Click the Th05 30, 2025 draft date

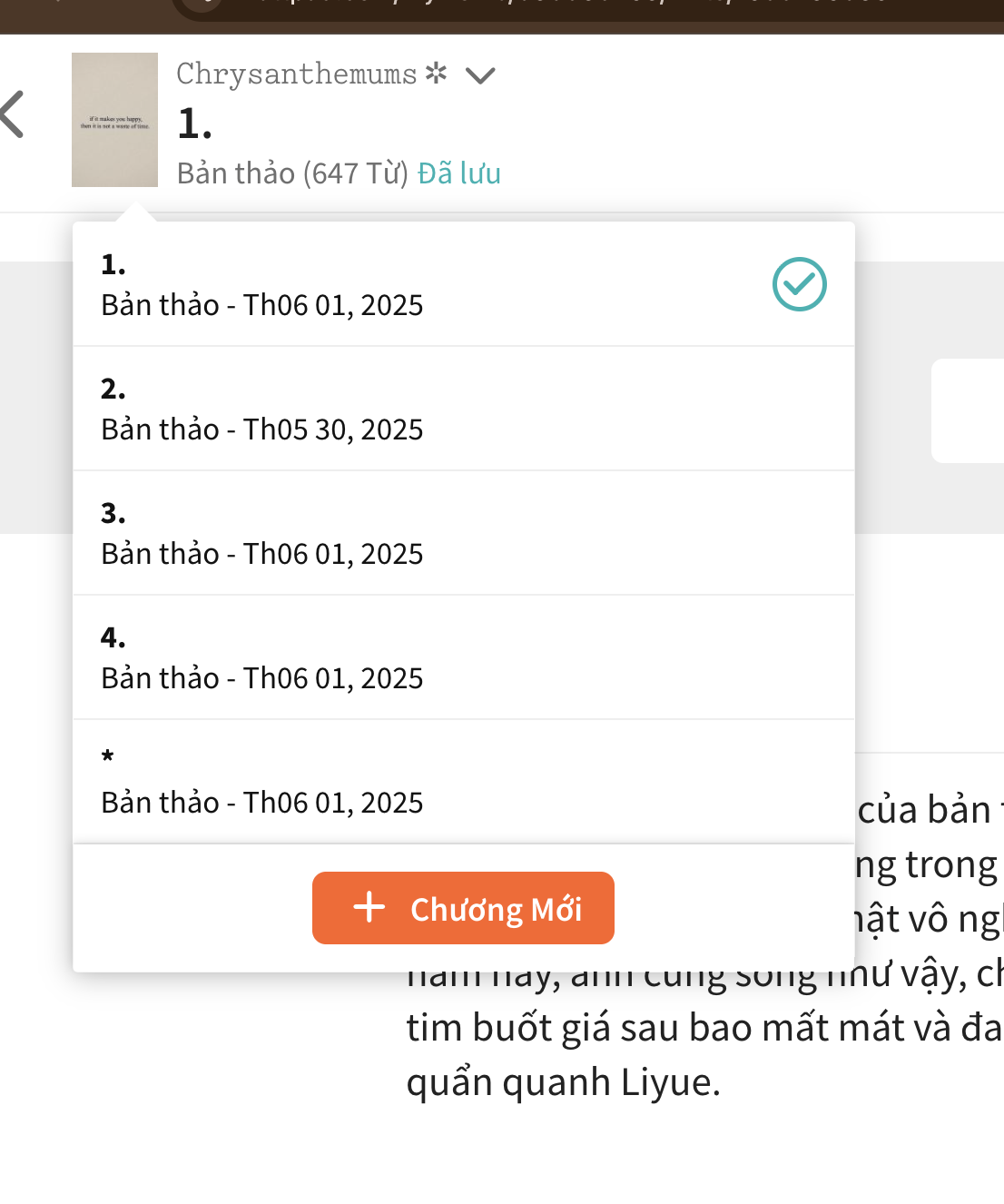(333, 429)
